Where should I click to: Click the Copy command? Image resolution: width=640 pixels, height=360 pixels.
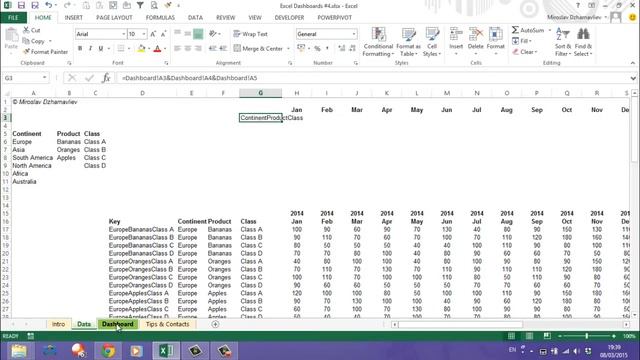(x=34, y=41)
